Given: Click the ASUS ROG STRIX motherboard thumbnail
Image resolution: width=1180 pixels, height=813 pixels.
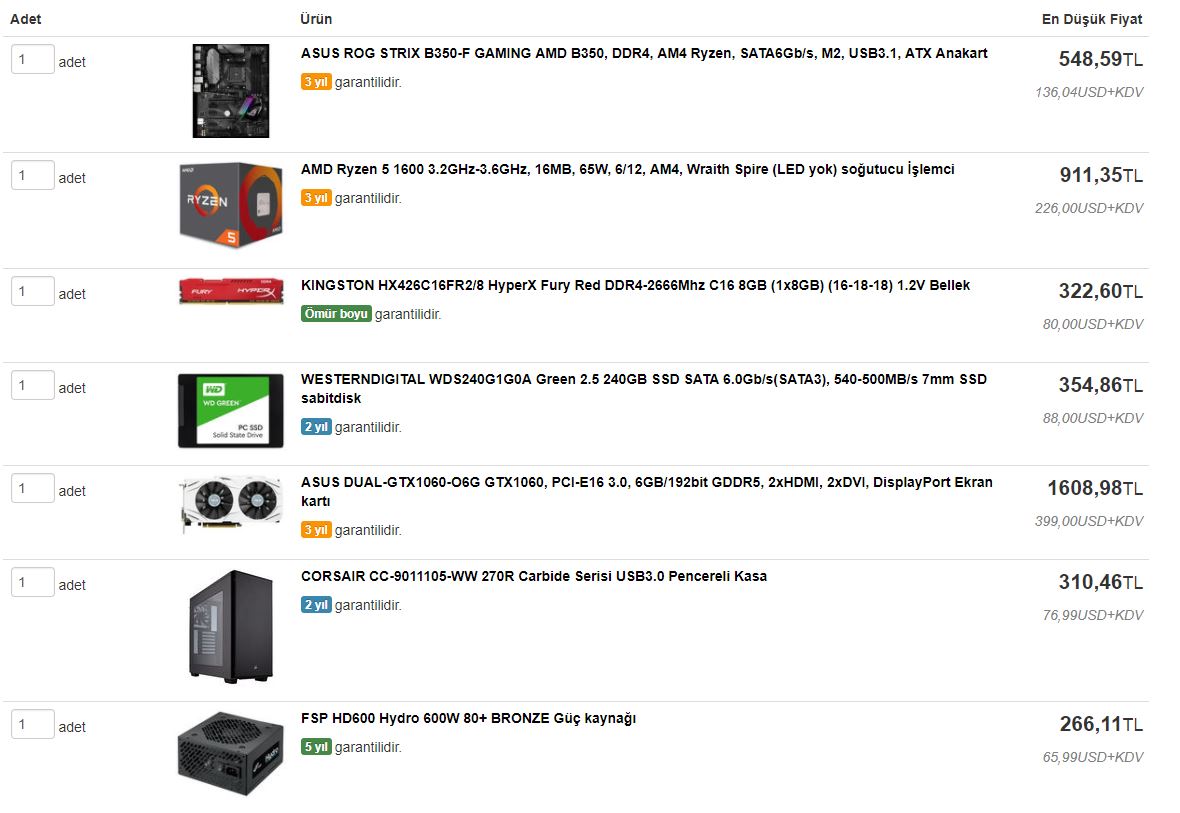Looking at the screenshot, I should pos(230,90).
